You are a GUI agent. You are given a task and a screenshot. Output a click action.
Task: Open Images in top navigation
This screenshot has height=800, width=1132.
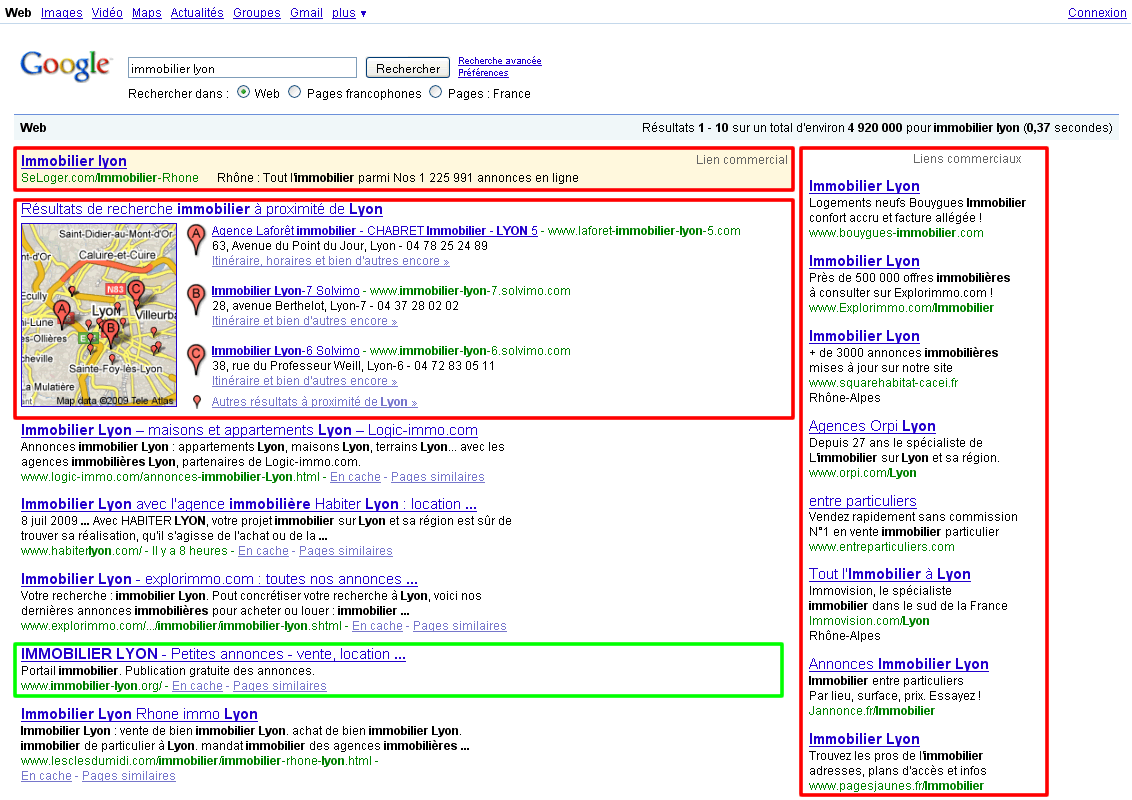pyautogui.click(x=61, y=13)
